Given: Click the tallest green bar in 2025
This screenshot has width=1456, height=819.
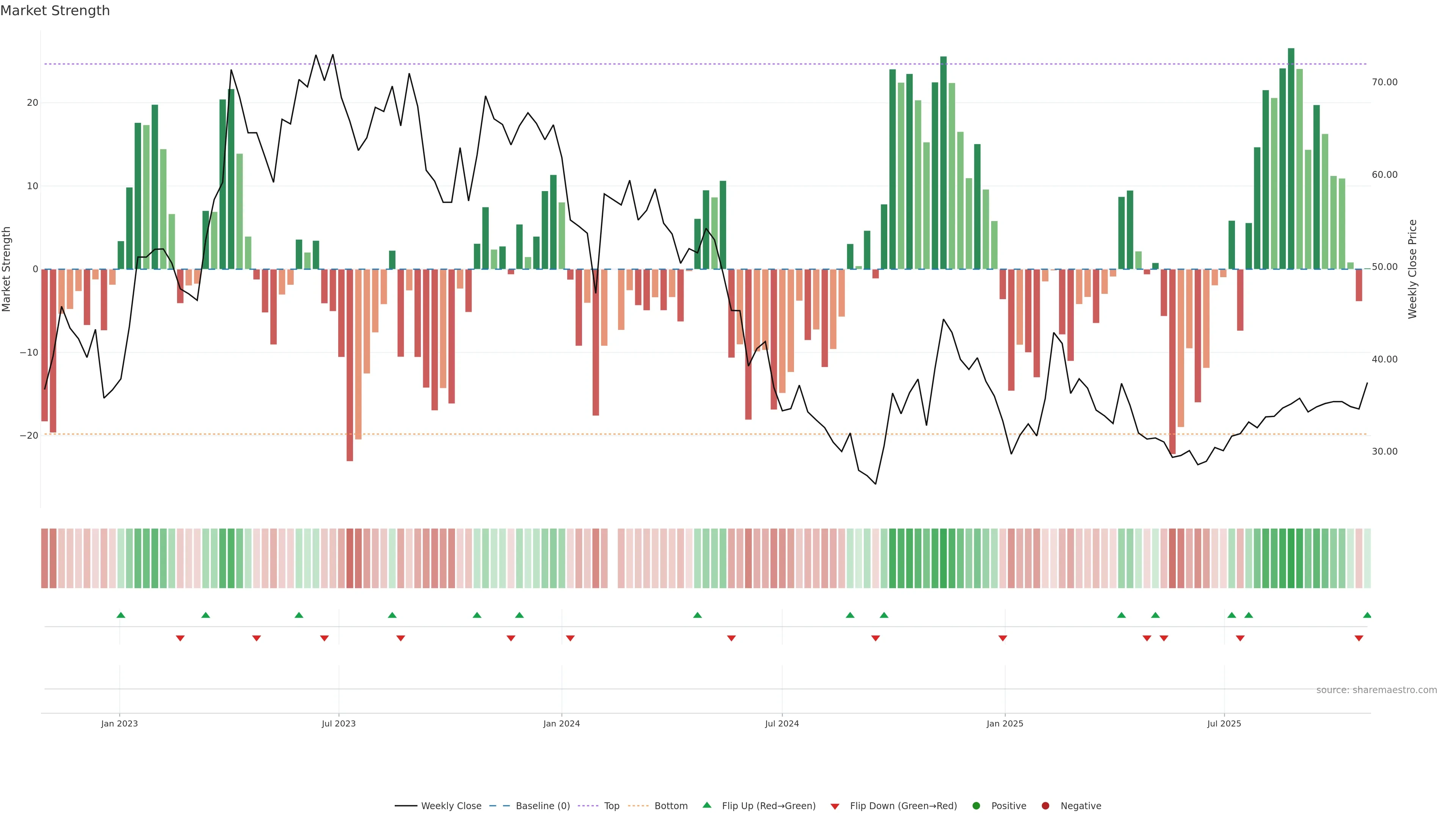Looking at the screenshot, I should point(1291,158).
